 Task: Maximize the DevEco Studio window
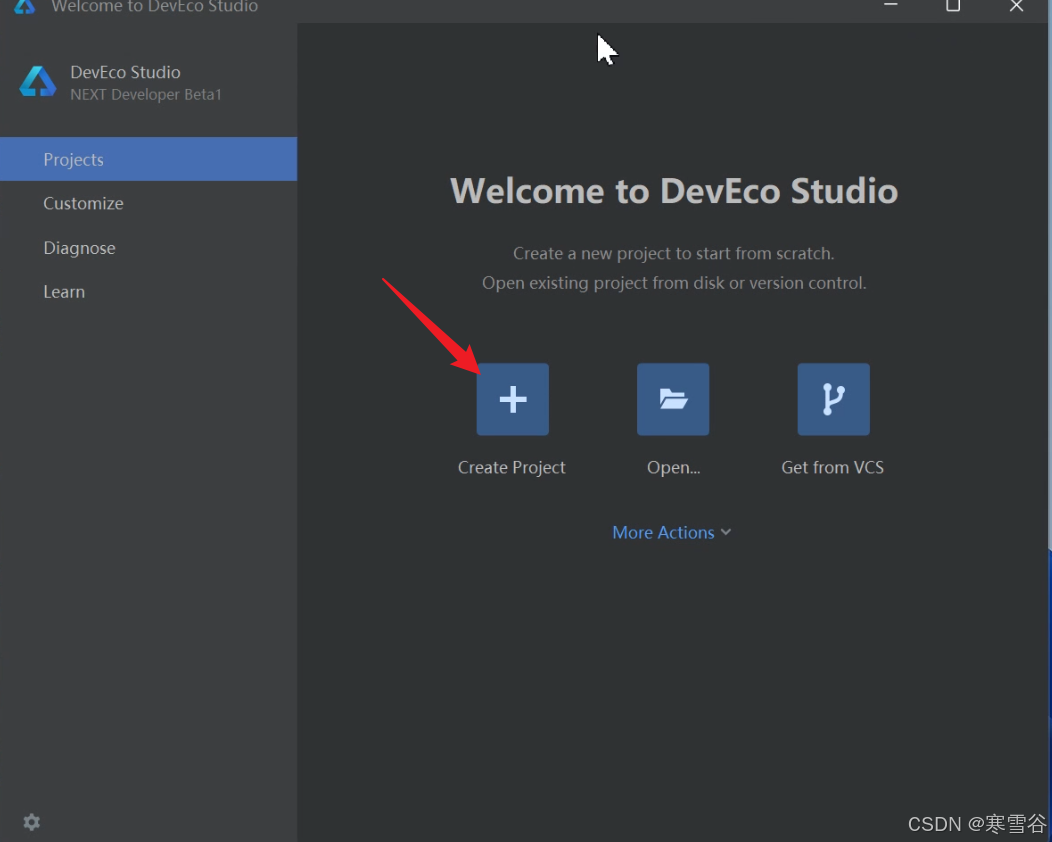coord(953,5)
